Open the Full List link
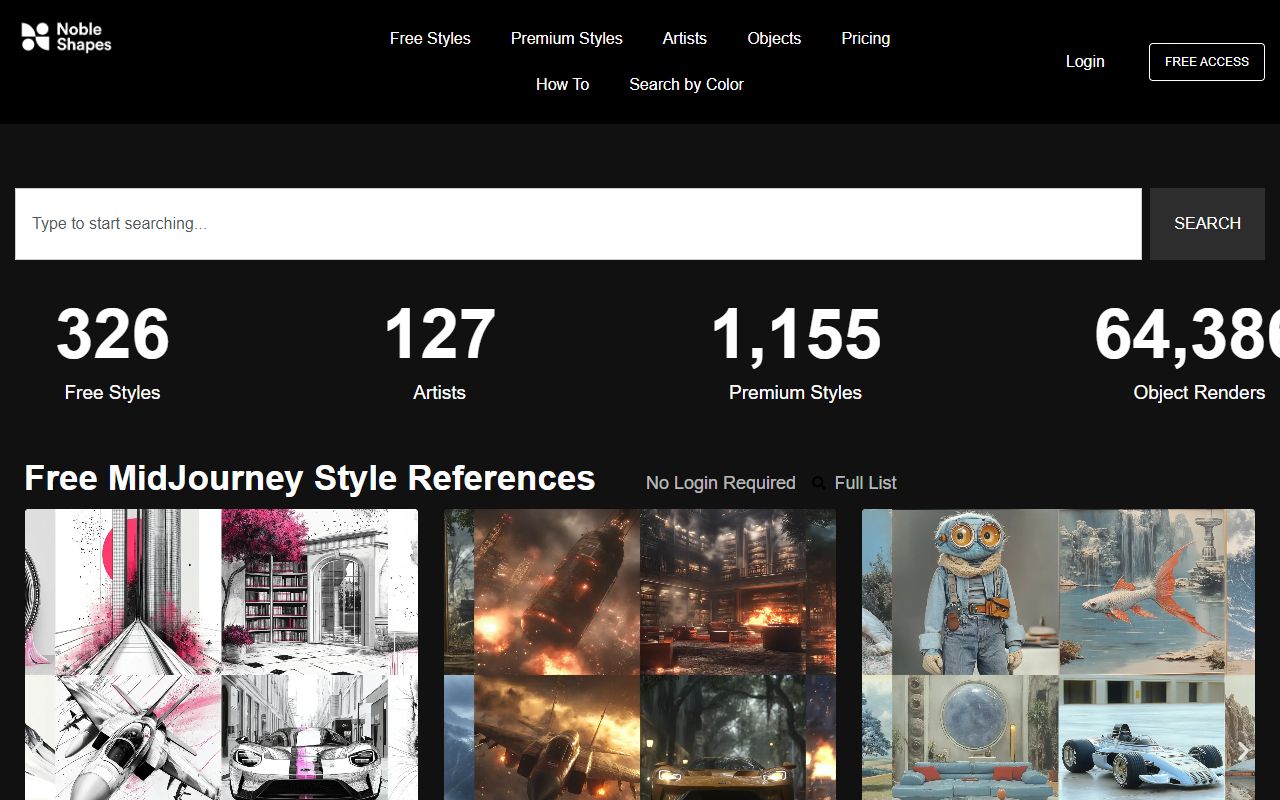The height and width of the screenshot is (800, 1280). coord(865,483)
